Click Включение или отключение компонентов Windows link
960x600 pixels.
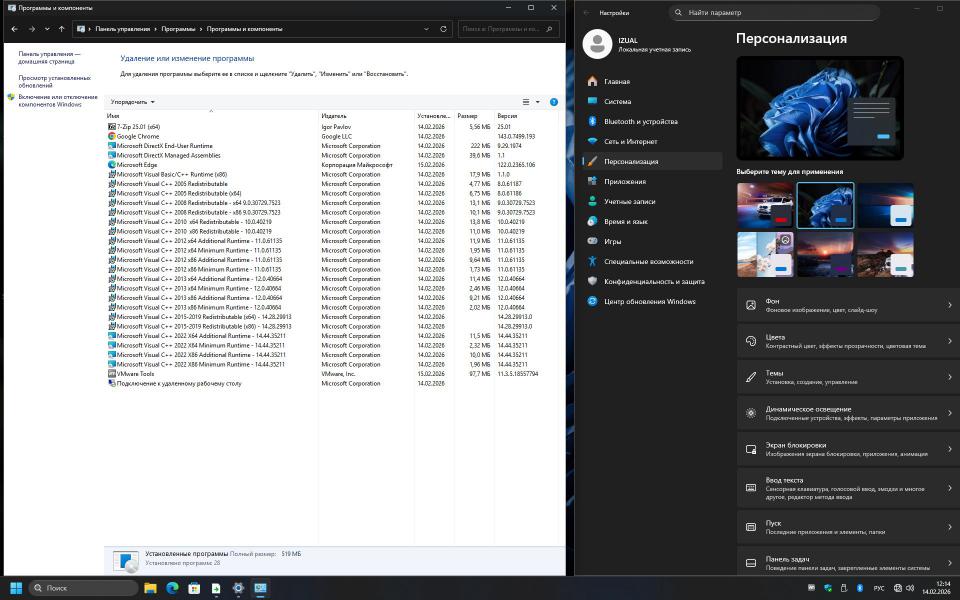[58, 101]
